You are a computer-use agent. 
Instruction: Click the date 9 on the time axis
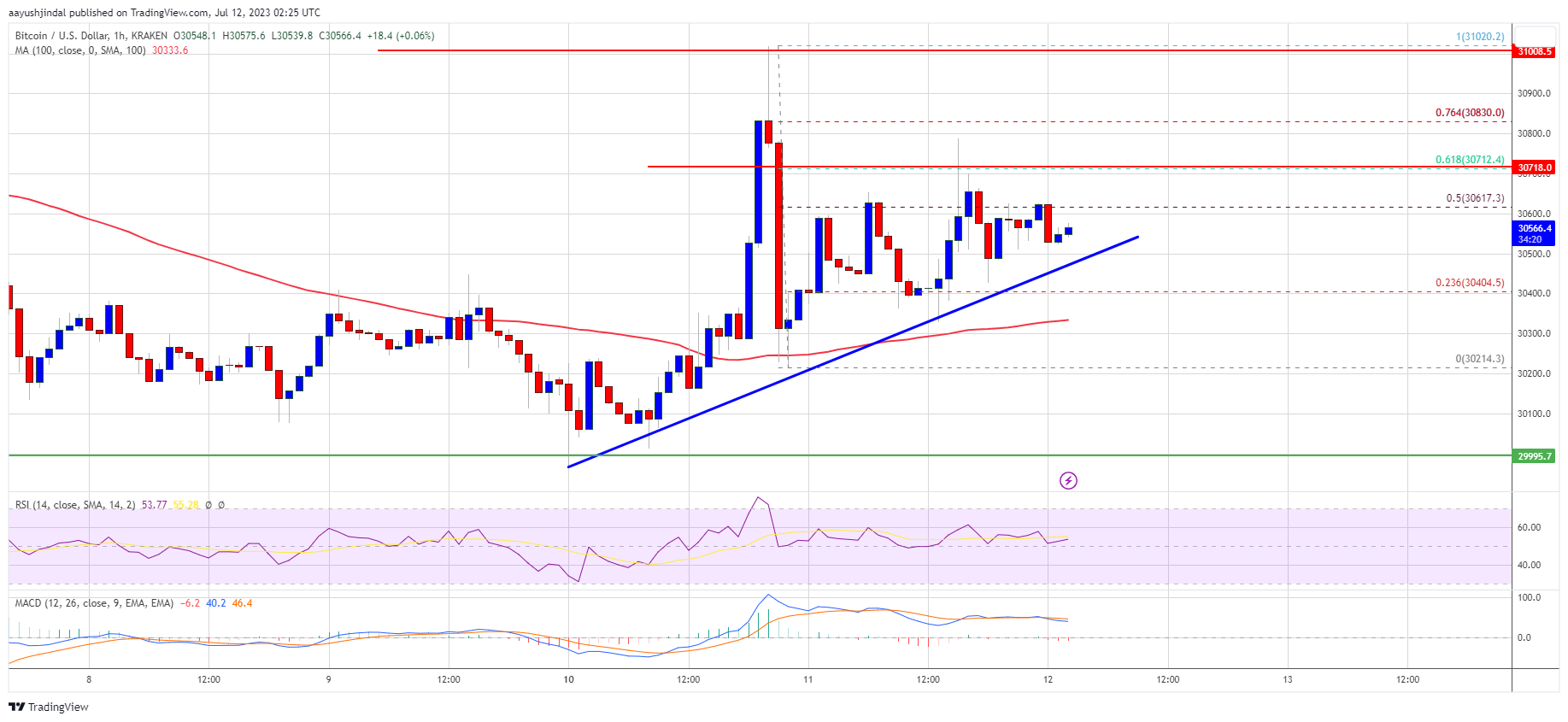click(x=328, y=680)
